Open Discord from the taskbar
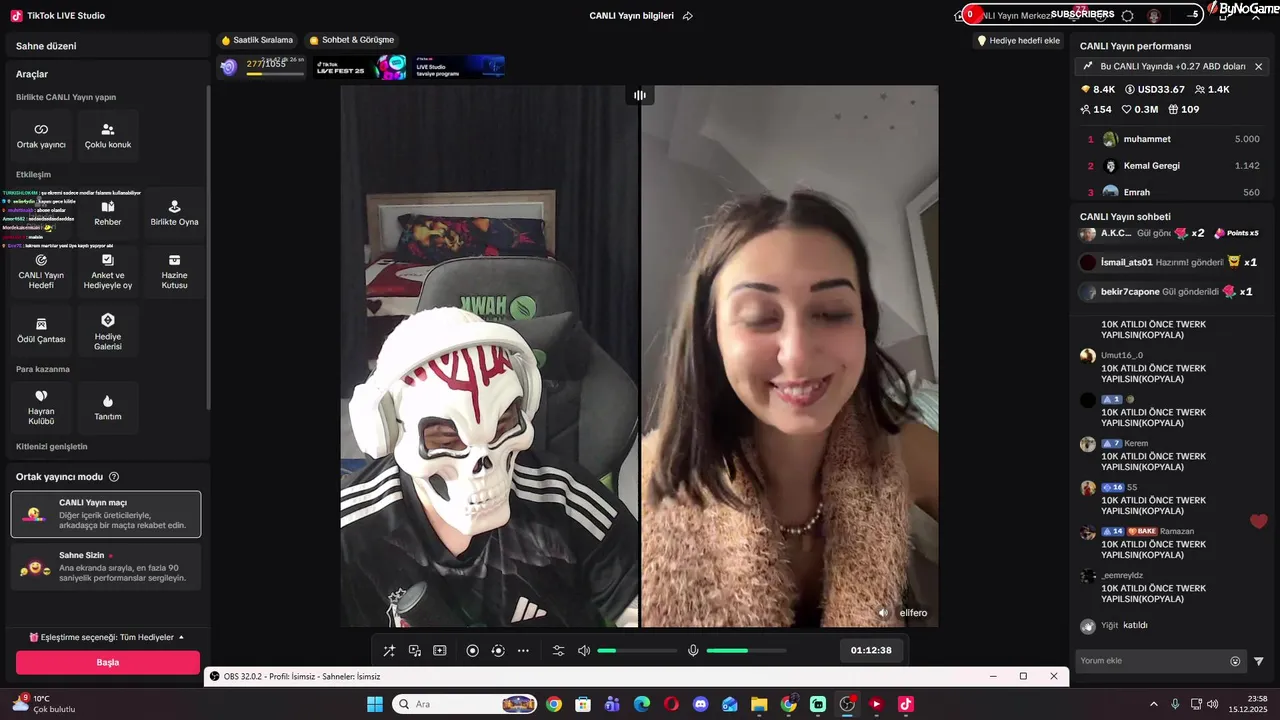 tap(700, 704)
